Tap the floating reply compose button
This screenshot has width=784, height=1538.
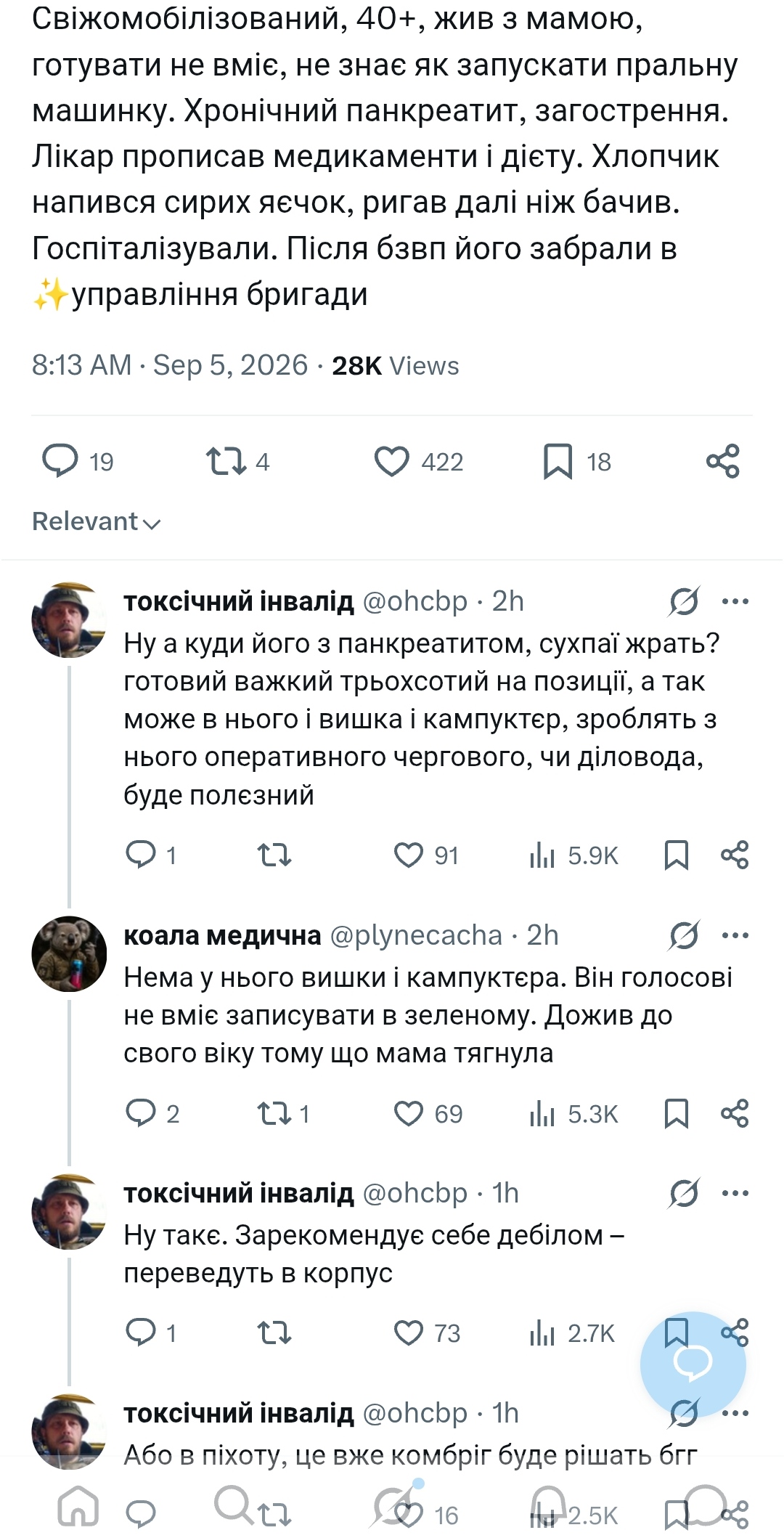pyautogui.click(x=693, y=1364)
